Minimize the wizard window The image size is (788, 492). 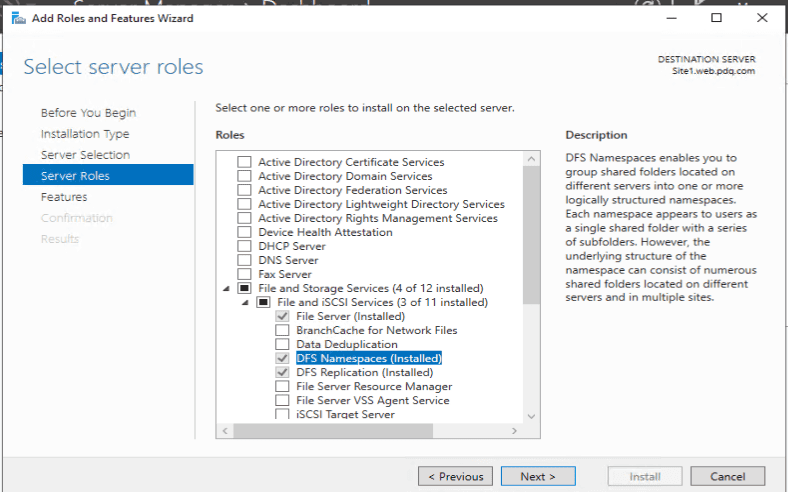[671, 18]
